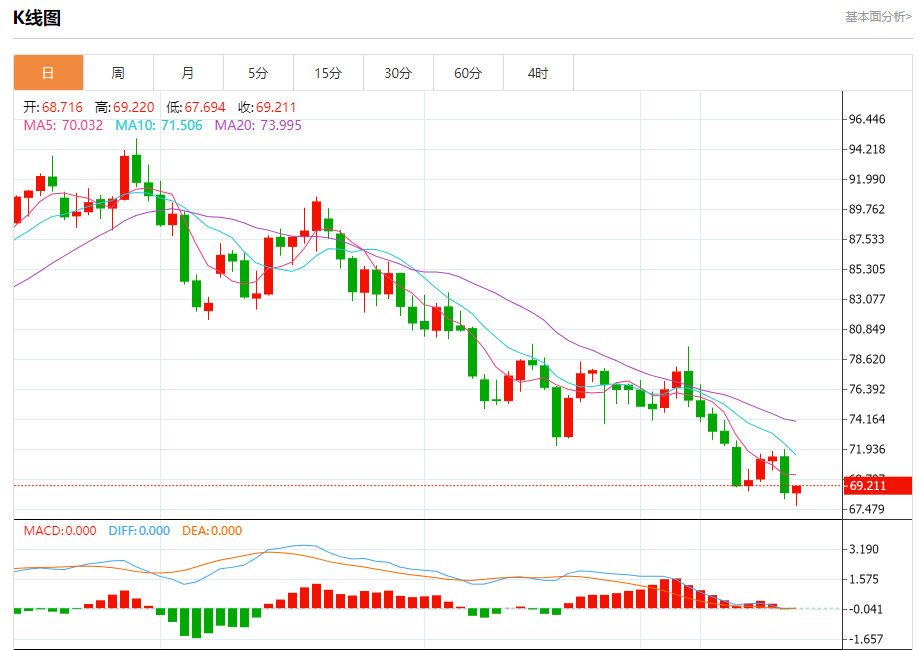Click the MA20: 73.995 label

(258, 125)
